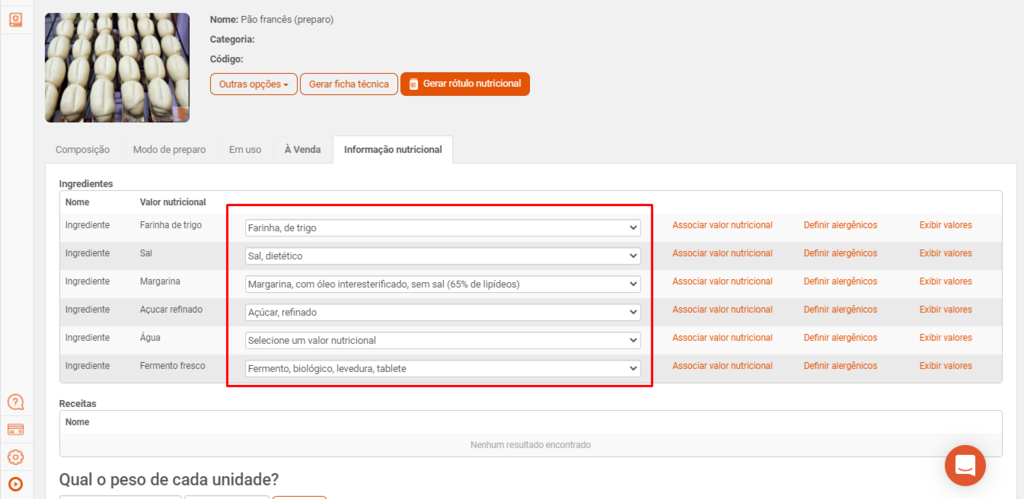Open the Pão francês bread photo
The image size is (1024, 499).
click(117, 68)
